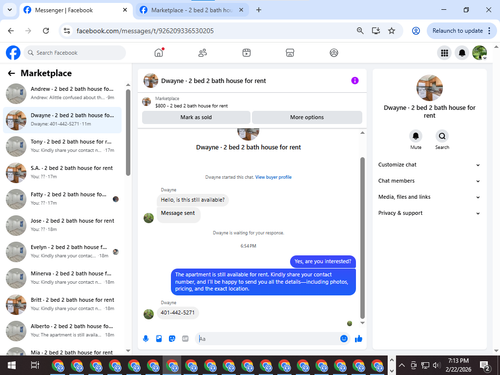500x375 pixels.
Task: Click the Facebook logo icon
Action: [x=13, y=53]
